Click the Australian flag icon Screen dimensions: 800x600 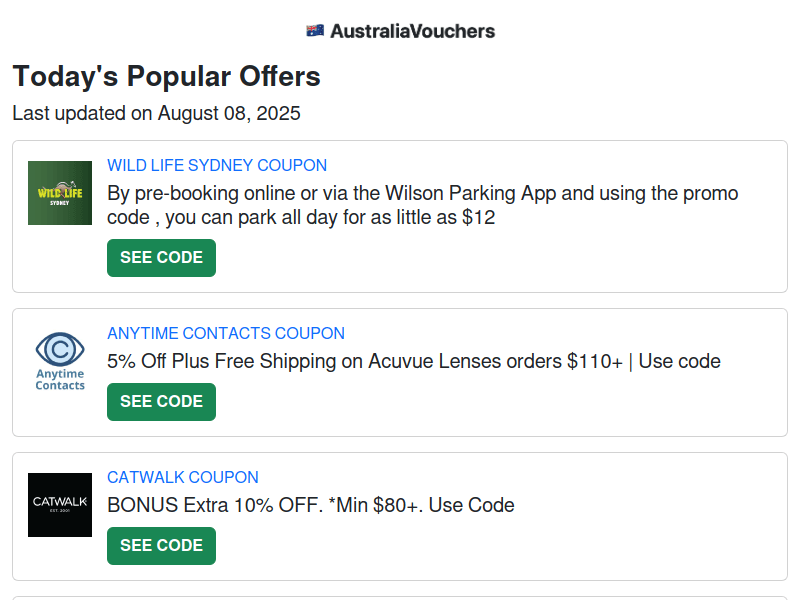pos(315,31)
